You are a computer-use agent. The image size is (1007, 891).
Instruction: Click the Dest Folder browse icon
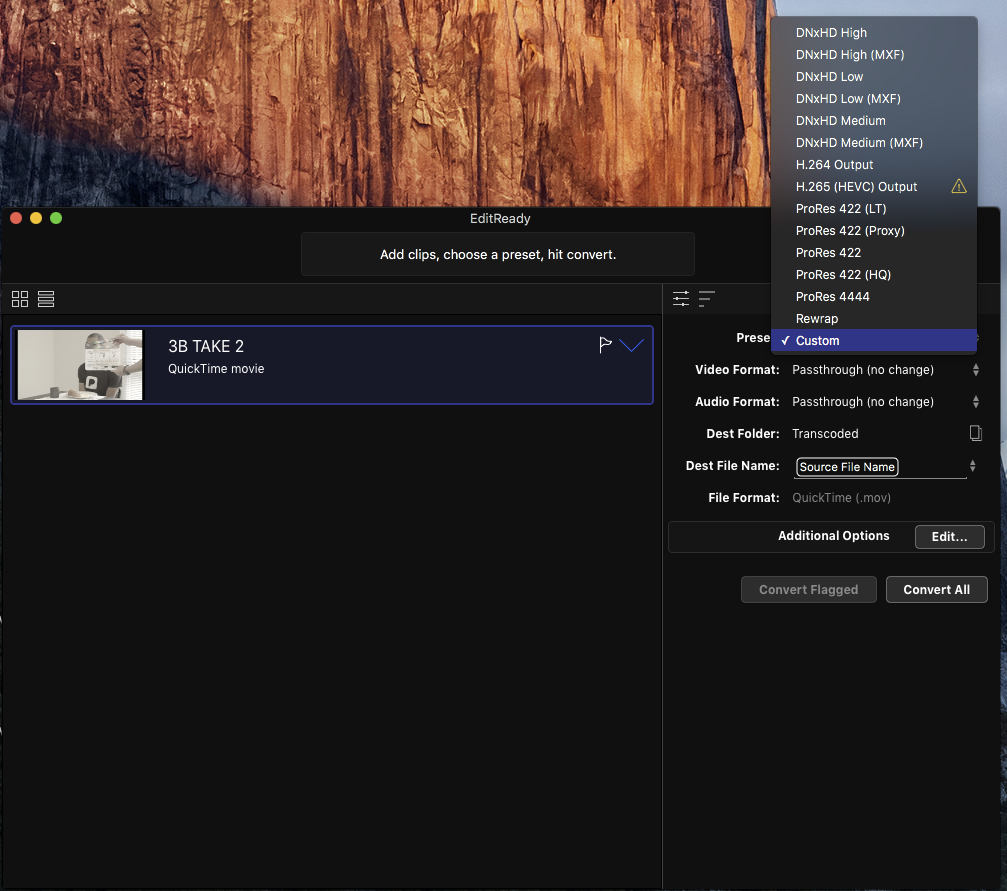[975, 433]
